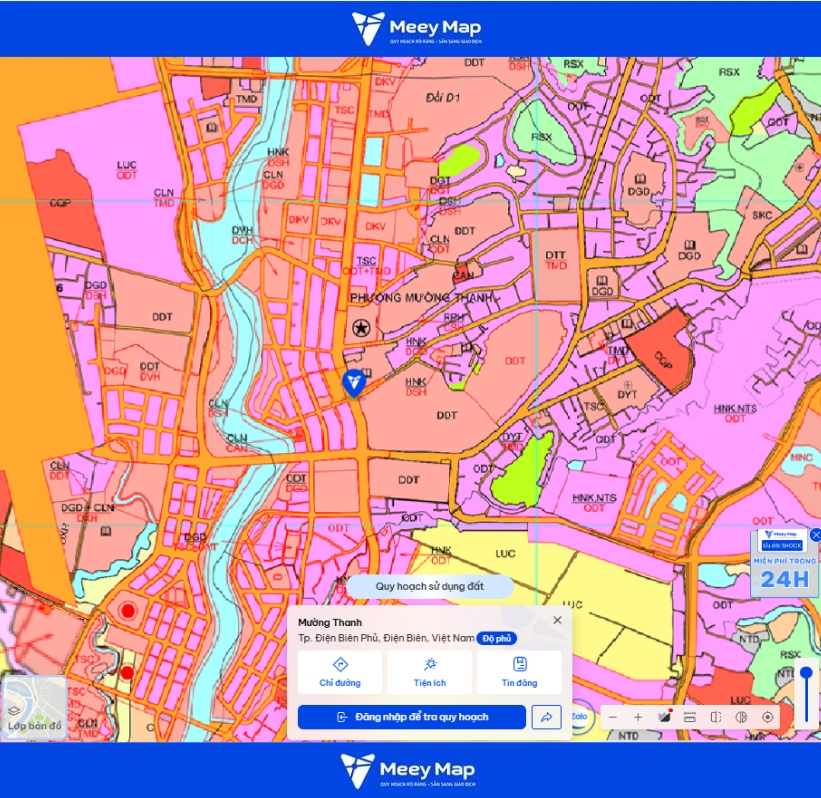
Task: Click the DYT parcel label
Action: (627, 394)
